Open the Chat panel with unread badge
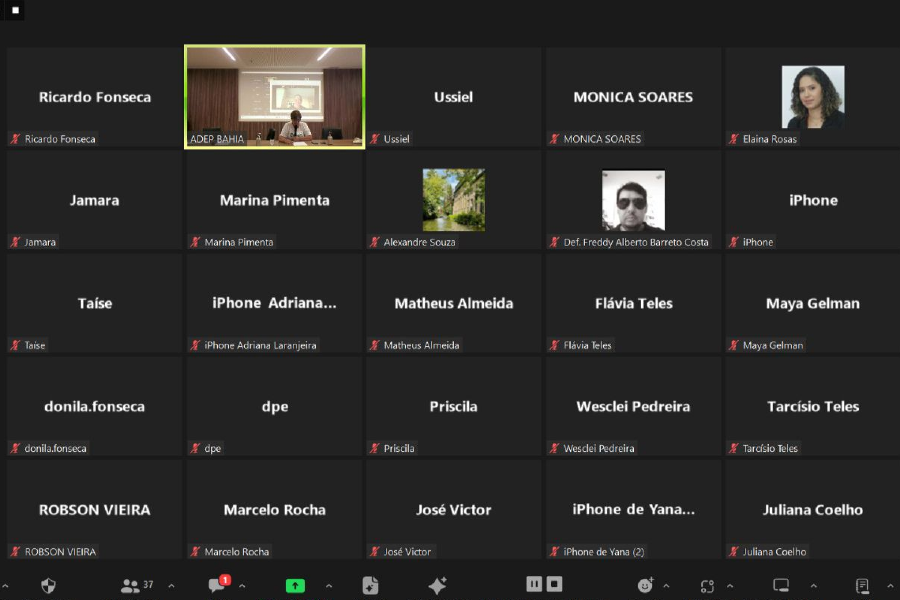Viewport: 900px width, 600px height. [219, 584]
